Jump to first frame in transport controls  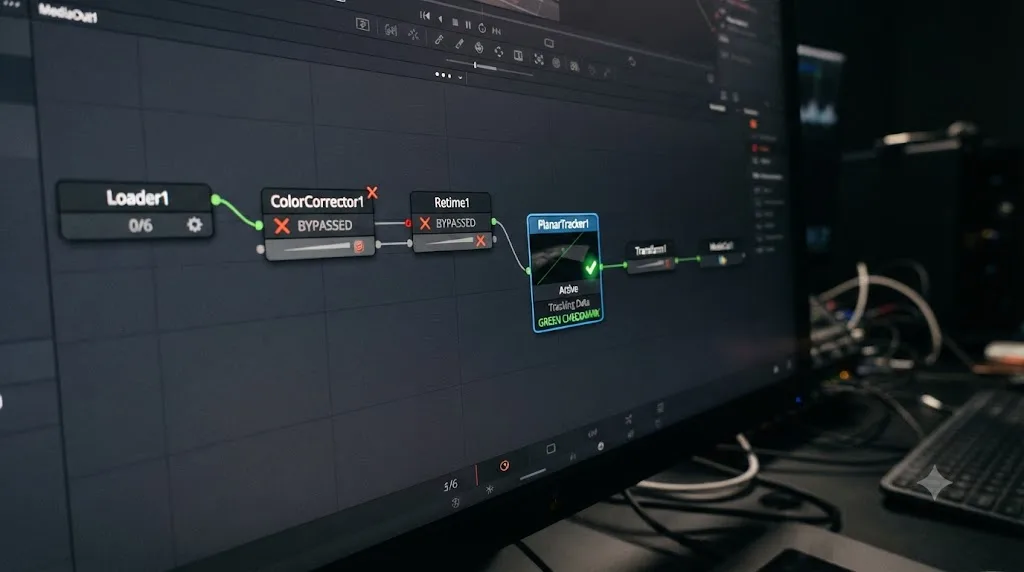pyautogui.click(x=424, y=15)
